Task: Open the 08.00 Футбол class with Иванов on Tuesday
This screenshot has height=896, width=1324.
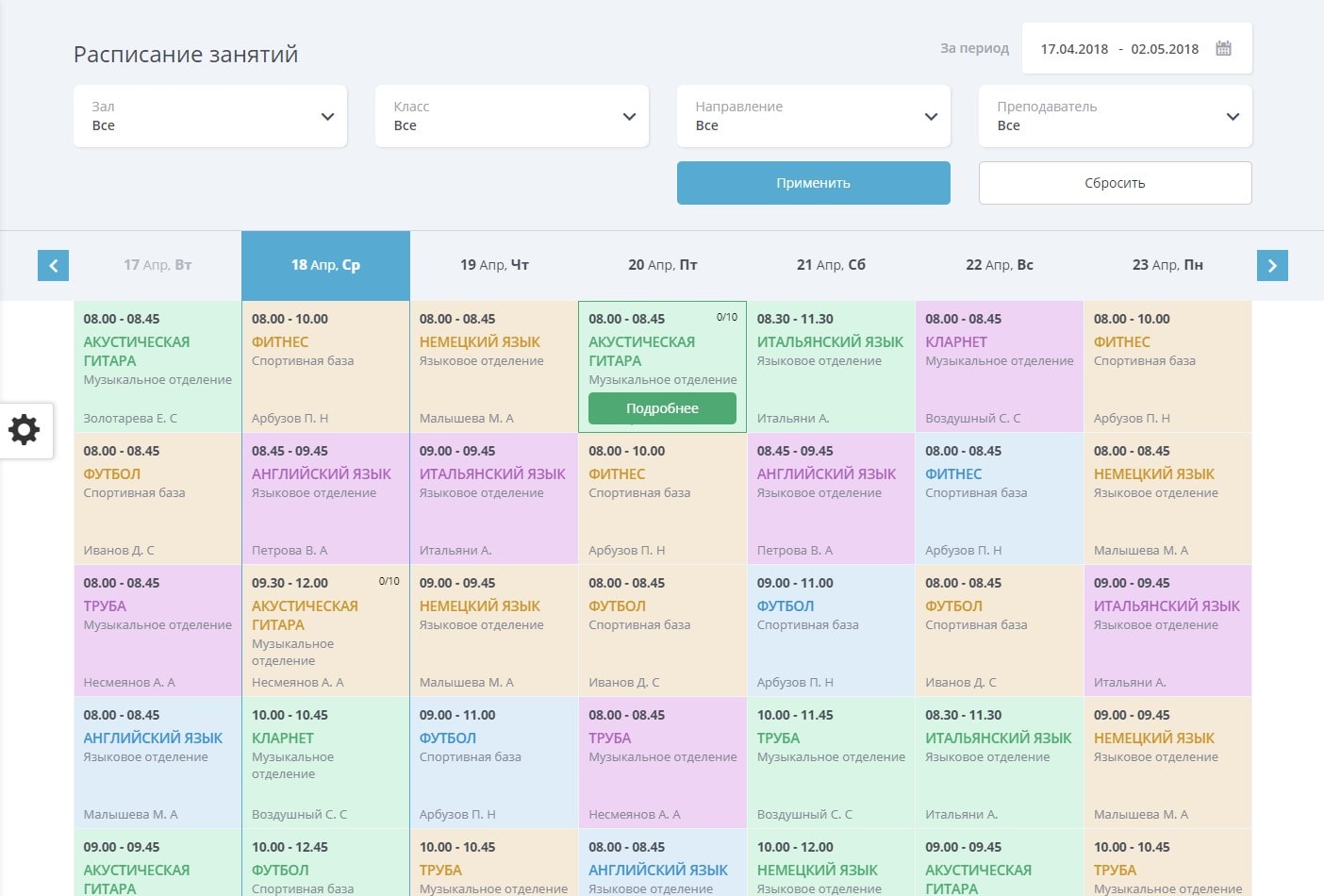Action: click(157, 499)
